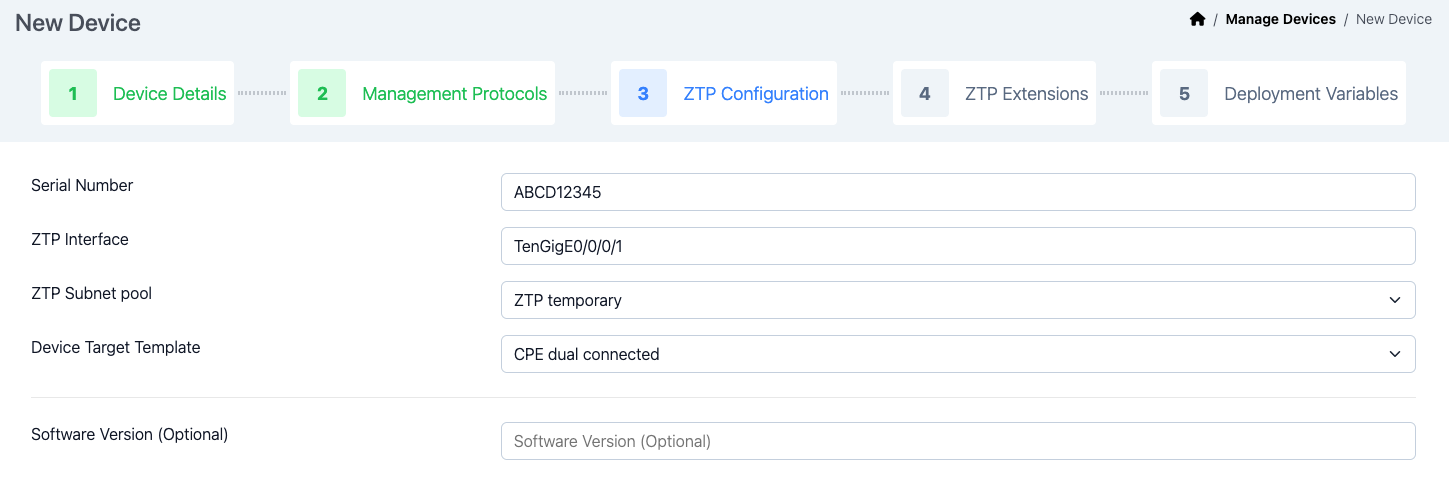Select the step 5 number badge
Screen dimensions: 1449x477
(1184, 93)
